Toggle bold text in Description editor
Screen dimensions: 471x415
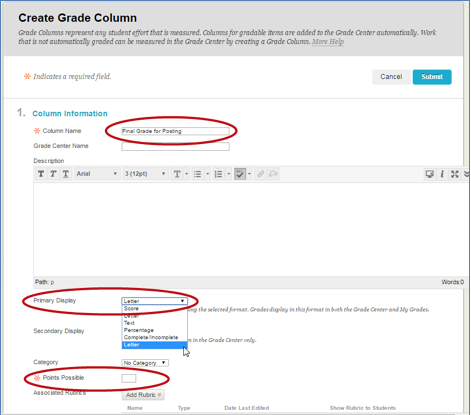[x=41, y=174]
